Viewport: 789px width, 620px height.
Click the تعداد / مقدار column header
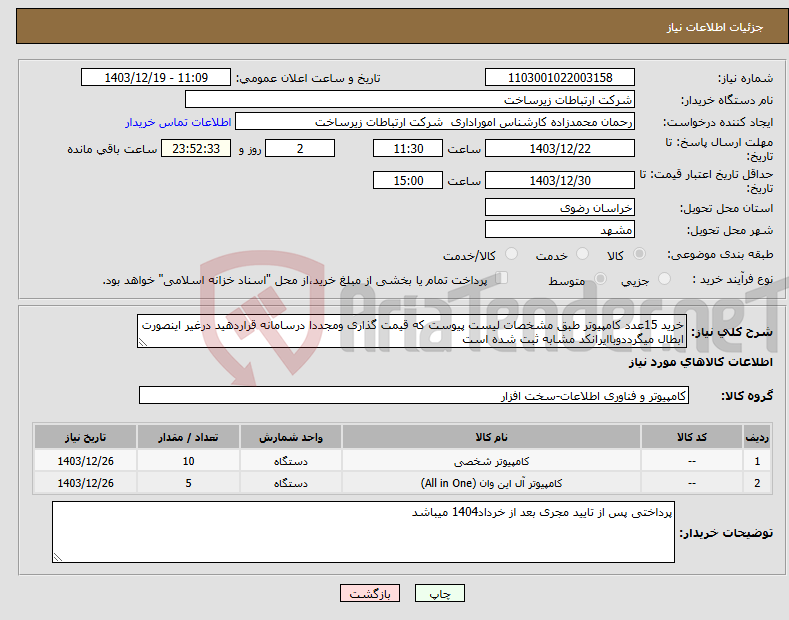tap(188, 437)
